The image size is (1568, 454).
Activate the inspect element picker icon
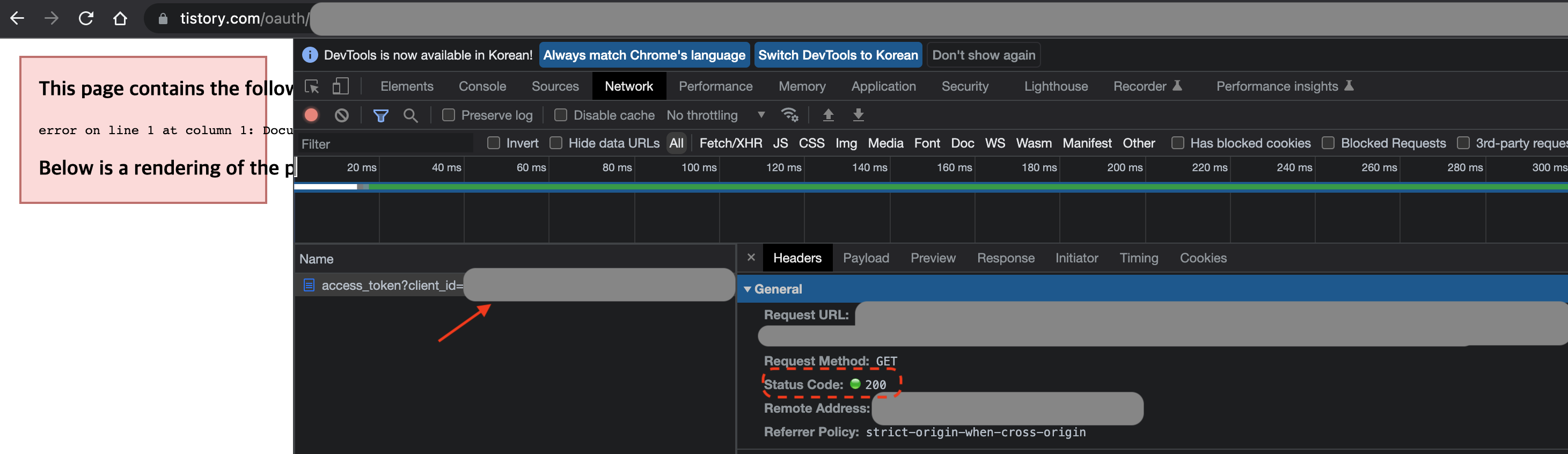[312, 86]
